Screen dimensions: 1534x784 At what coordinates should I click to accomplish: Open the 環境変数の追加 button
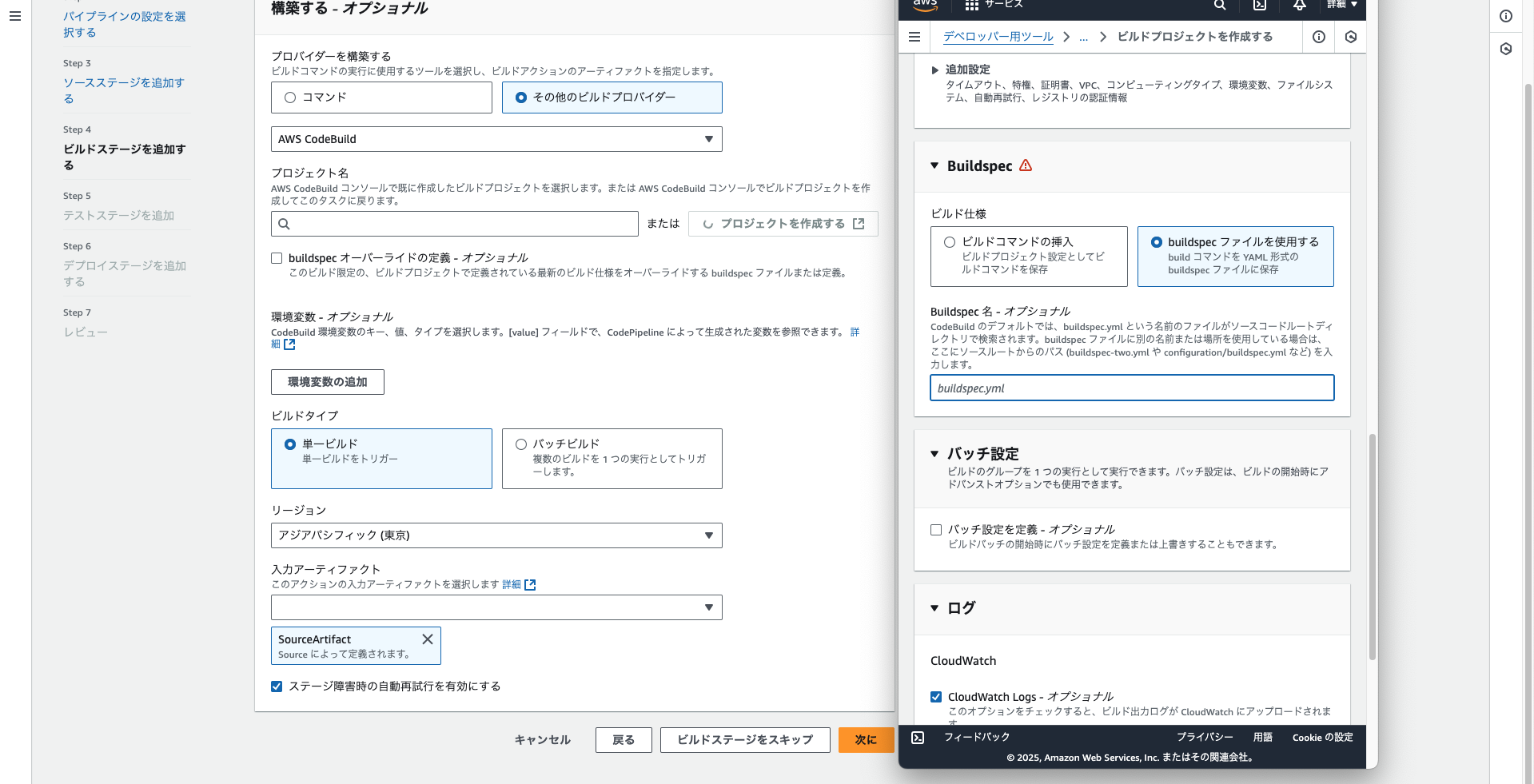pyautogui.click(x=327, y=382)
